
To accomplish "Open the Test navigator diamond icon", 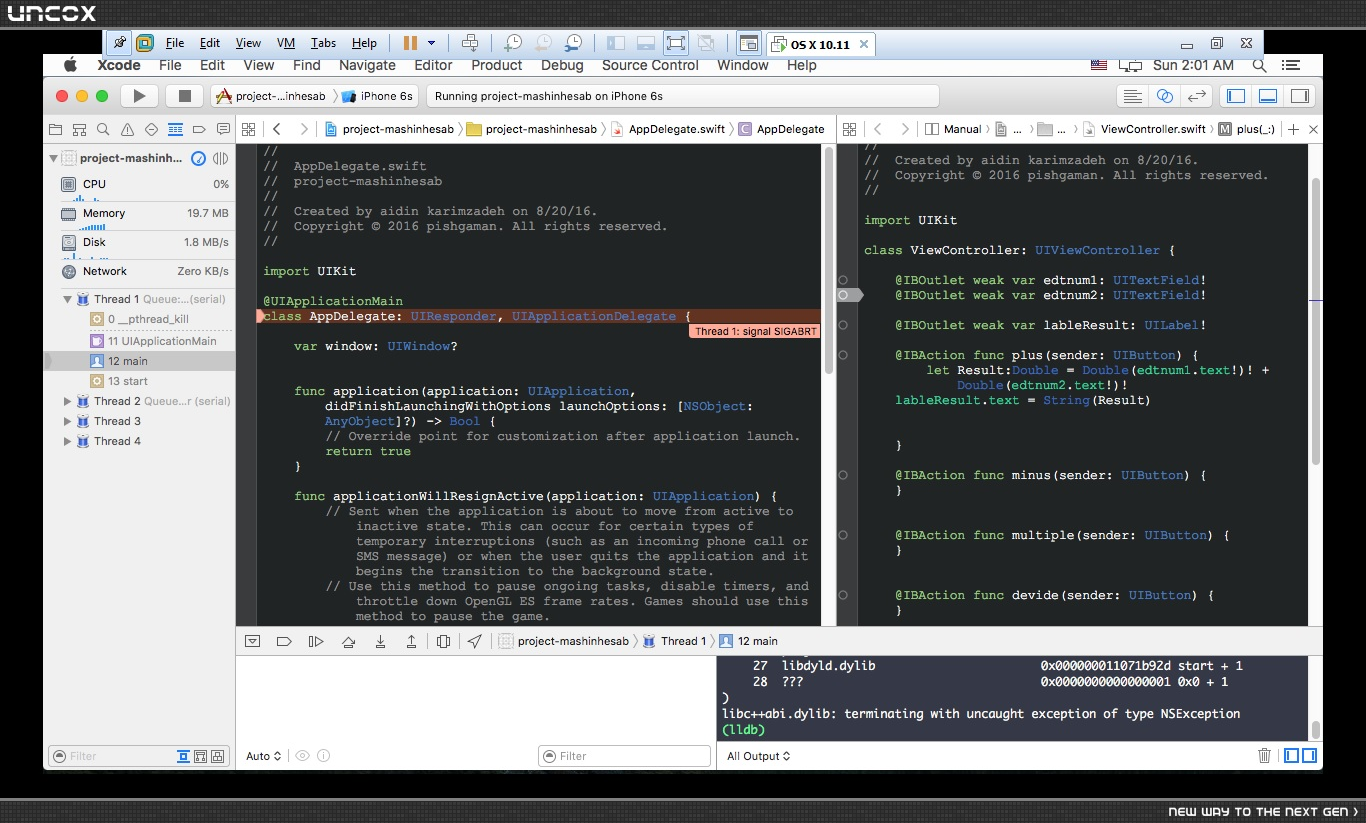I will [151, 129].
